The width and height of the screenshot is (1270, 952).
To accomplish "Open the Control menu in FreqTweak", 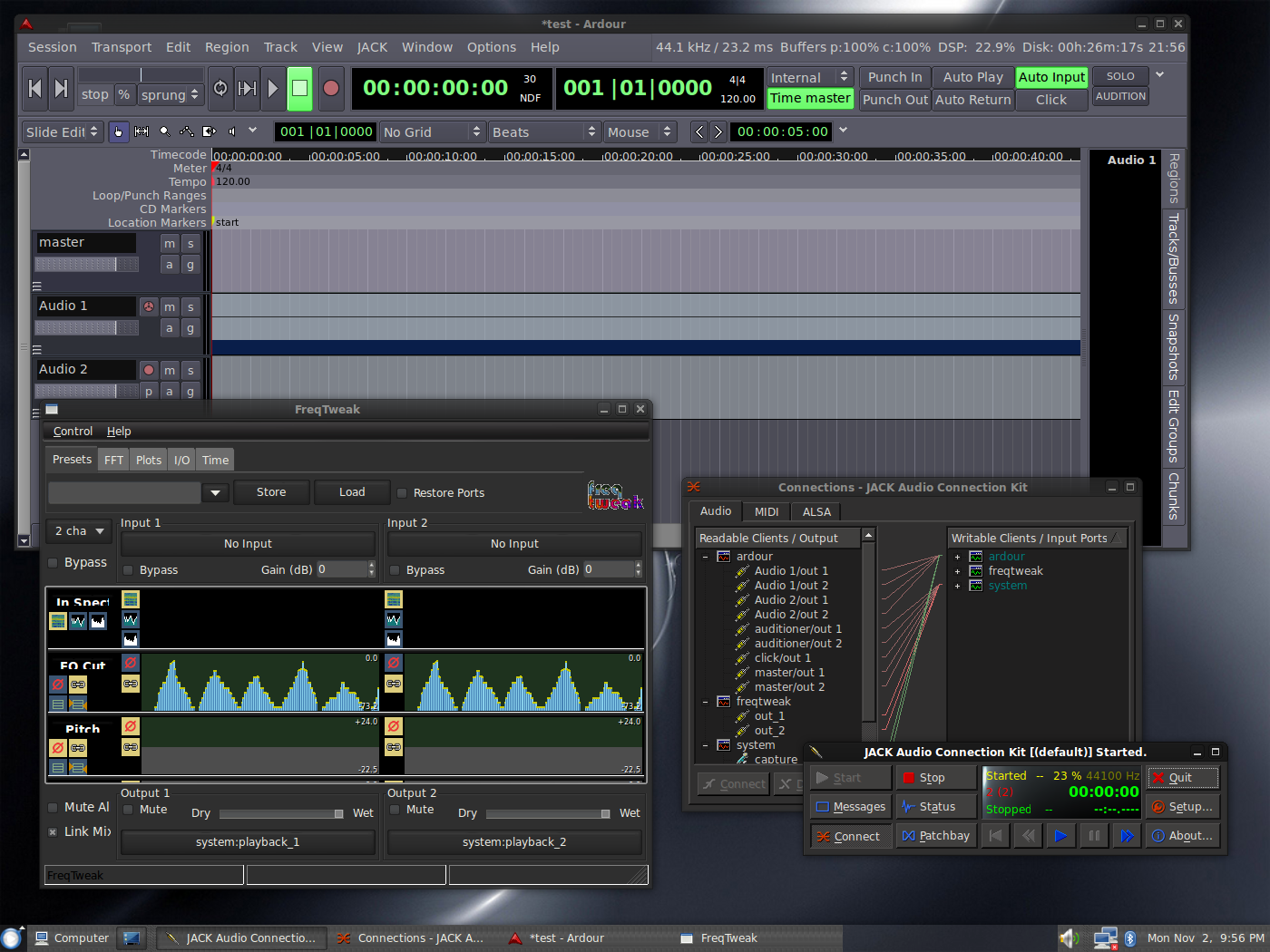I will 73,432.
